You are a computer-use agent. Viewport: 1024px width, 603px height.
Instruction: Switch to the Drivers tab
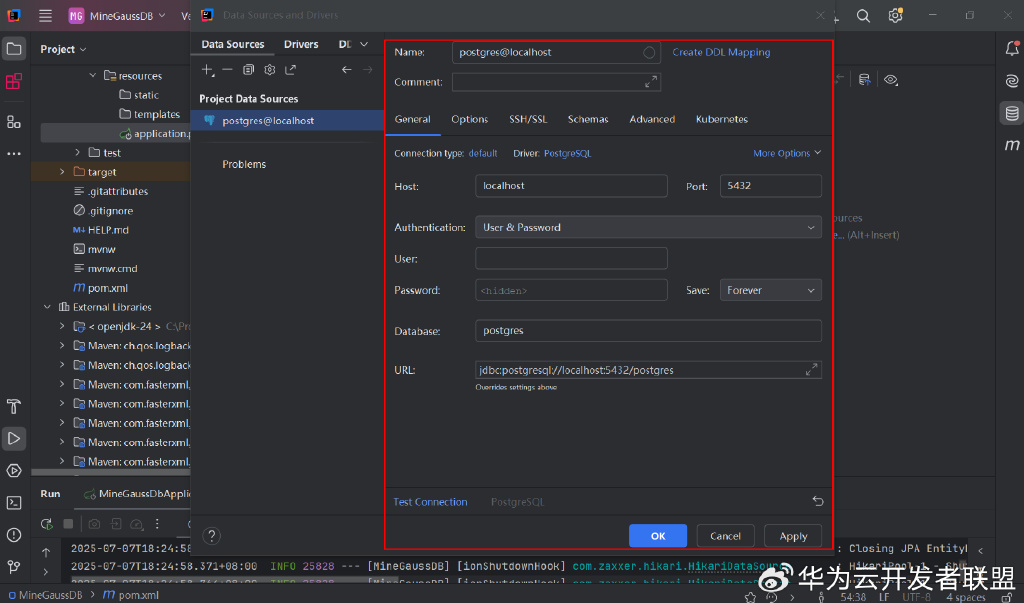(x=301, y=44)
